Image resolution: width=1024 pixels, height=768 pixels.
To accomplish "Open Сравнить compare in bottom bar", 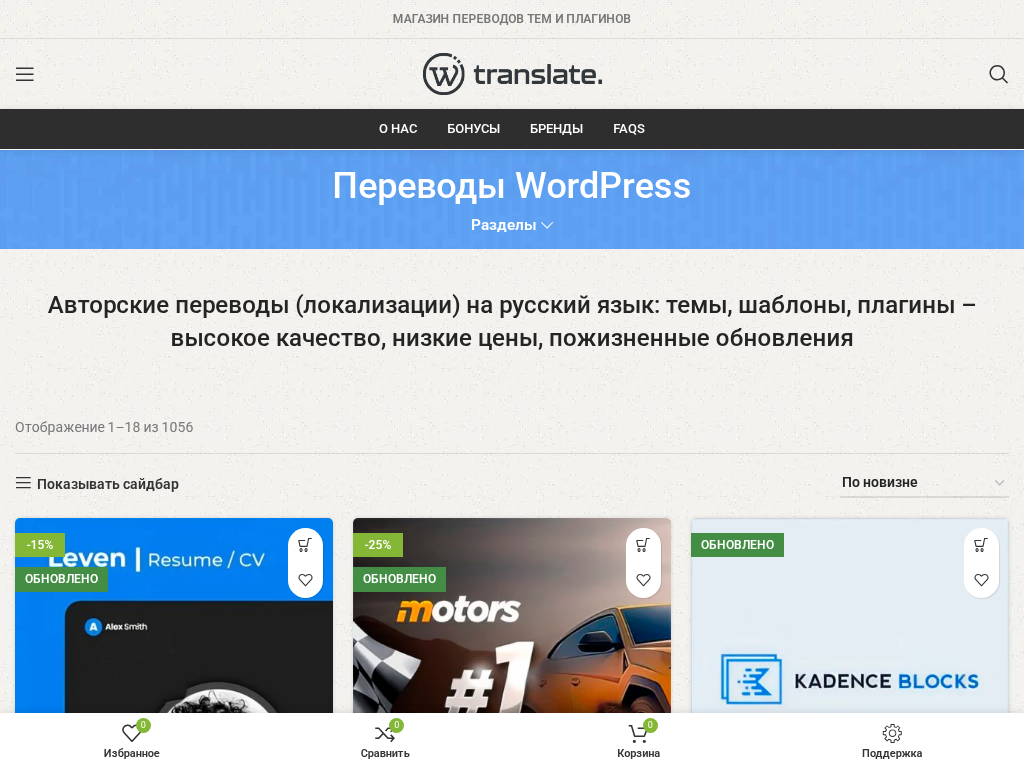I will coord(385,741).
